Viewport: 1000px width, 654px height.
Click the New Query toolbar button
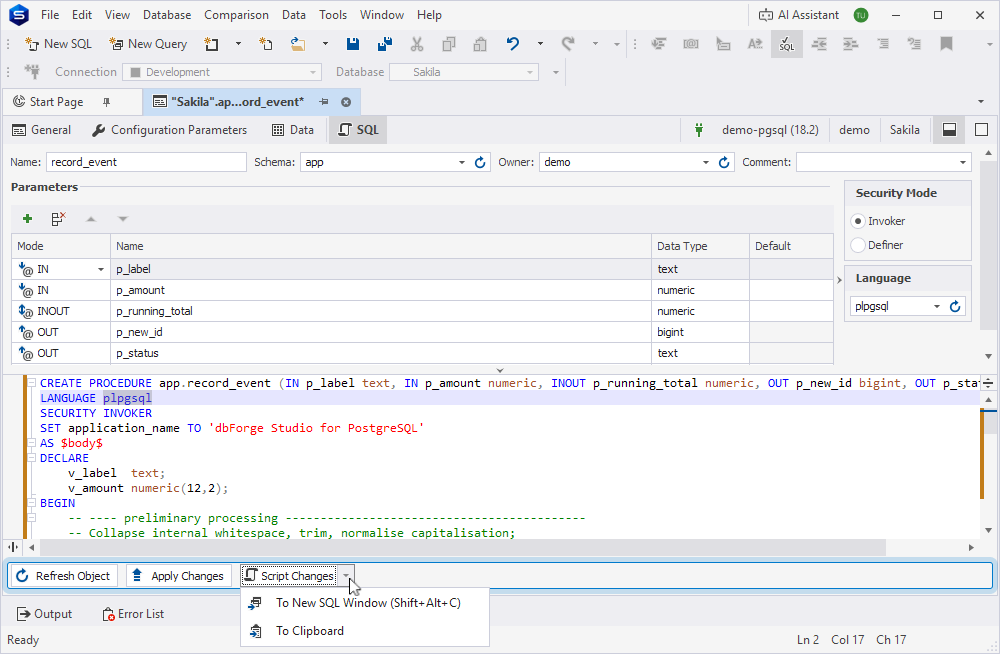coord(148,44)
